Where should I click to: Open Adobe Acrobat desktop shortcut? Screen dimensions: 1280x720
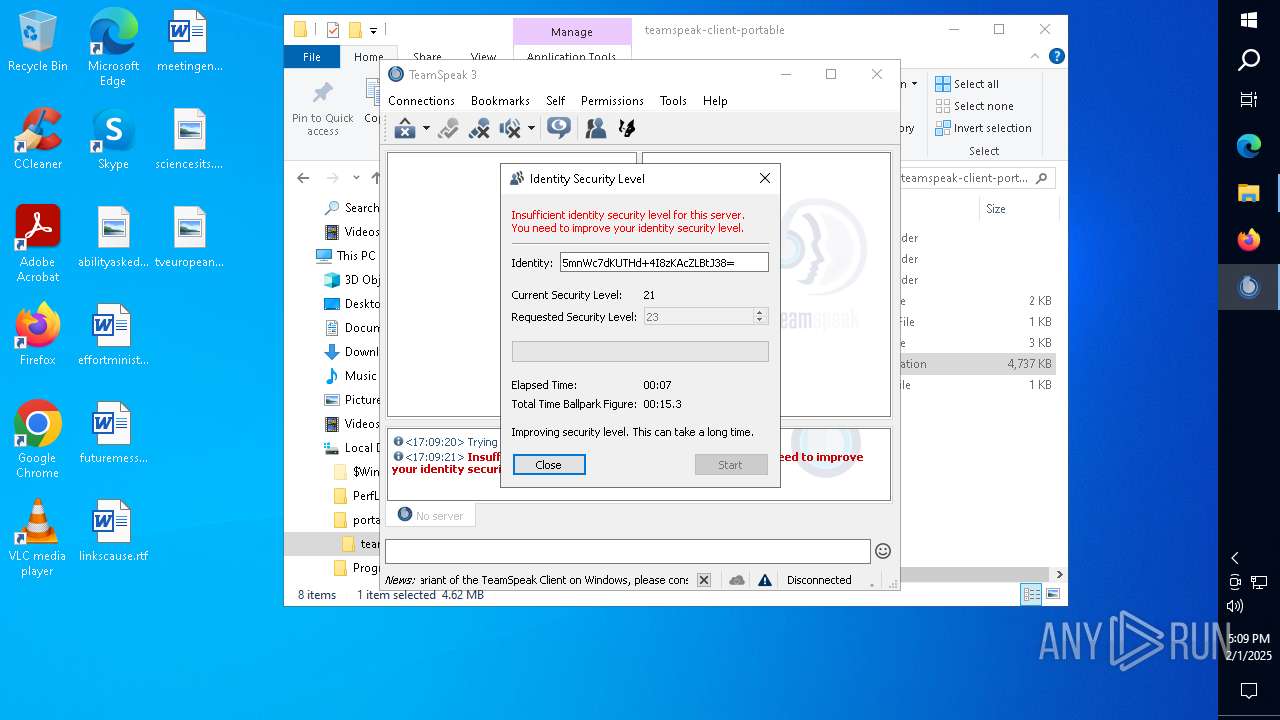(x=38, y=244)
